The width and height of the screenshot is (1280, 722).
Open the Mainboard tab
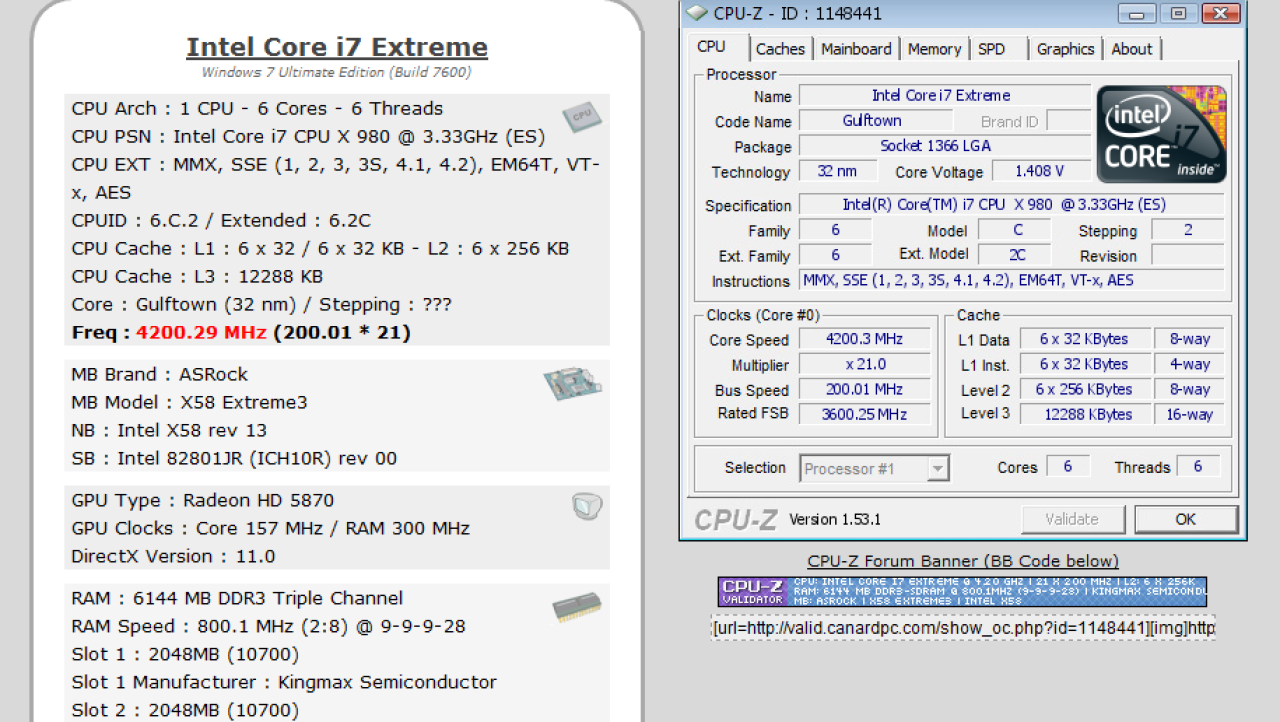tap(856, 49)
